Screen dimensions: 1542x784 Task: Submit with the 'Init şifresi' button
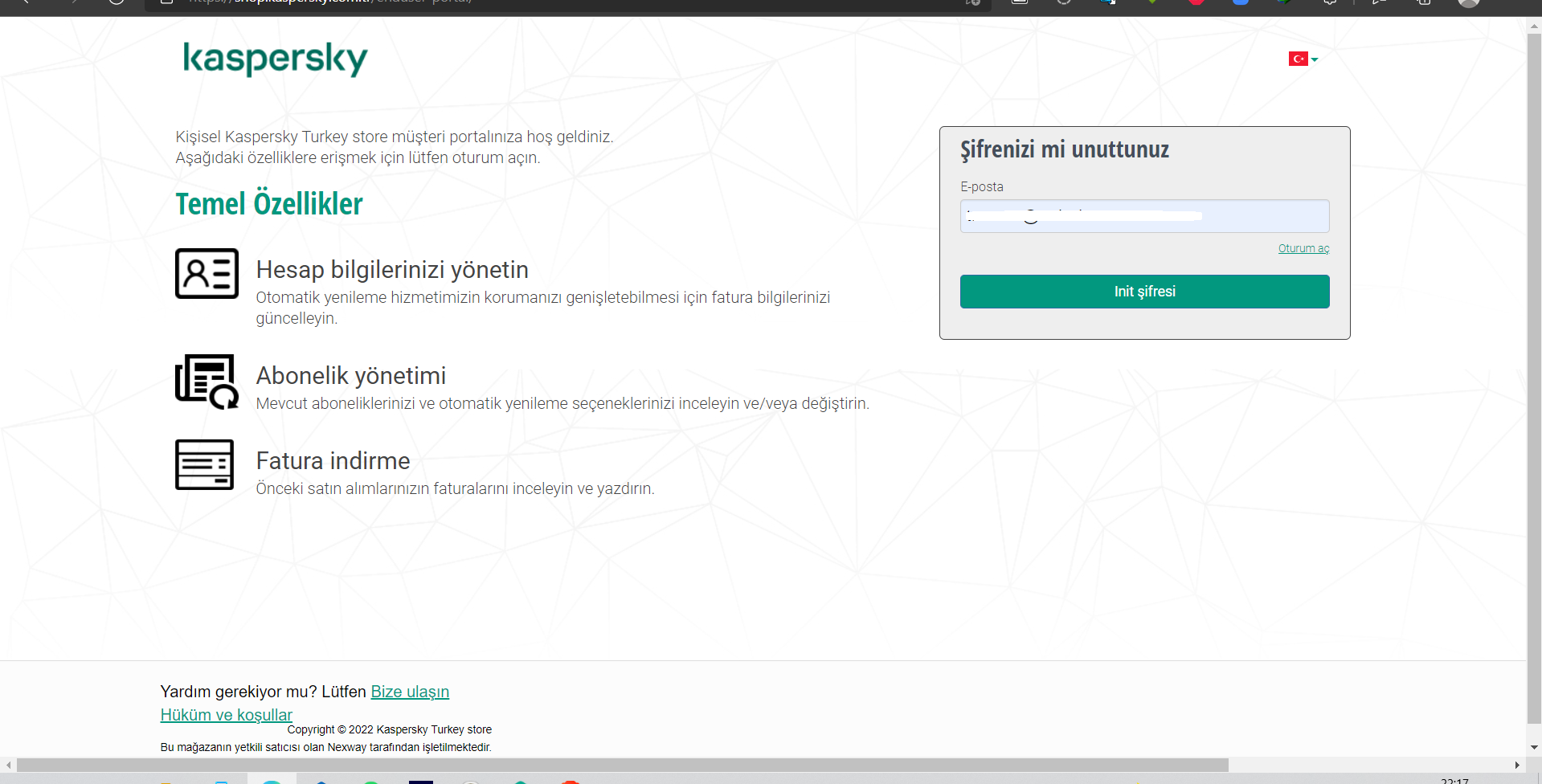(1144, 292)
